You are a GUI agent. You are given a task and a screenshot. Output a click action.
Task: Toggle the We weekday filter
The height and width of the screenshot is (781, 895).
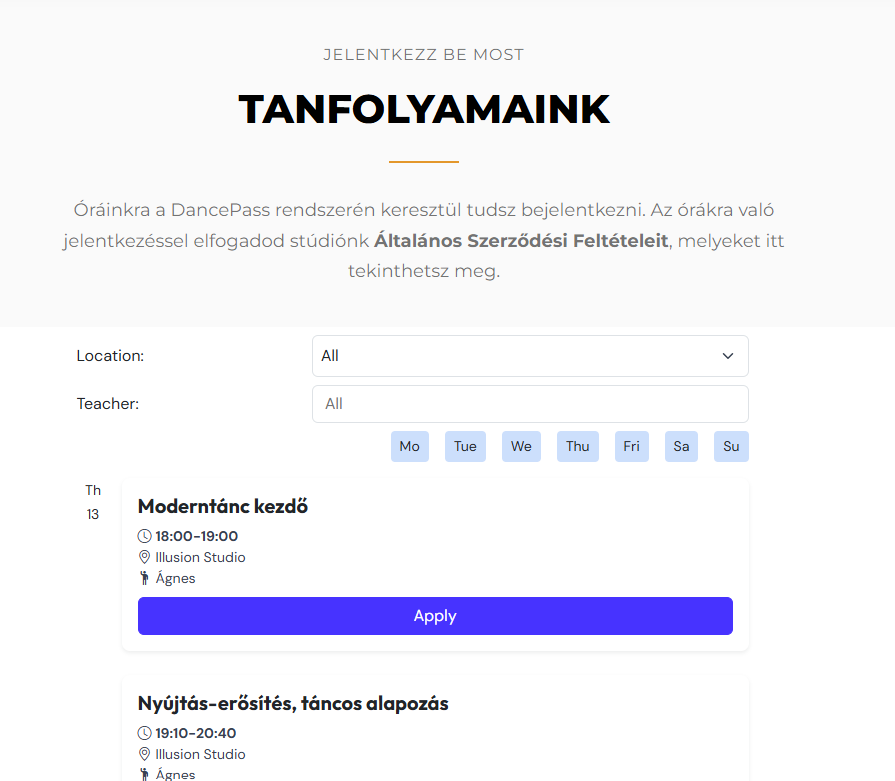point(521,447)
